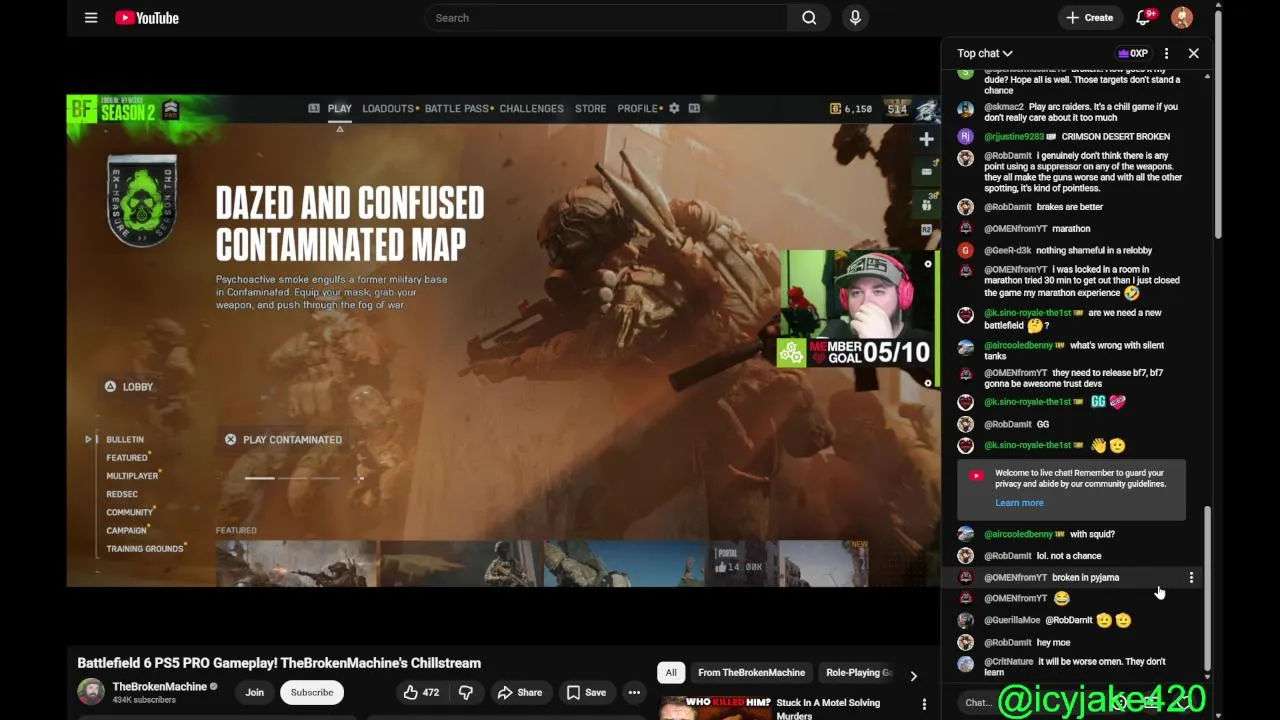Click the search magnifier button
Screen dimensions: 1280x720
[x=809, y=18]
